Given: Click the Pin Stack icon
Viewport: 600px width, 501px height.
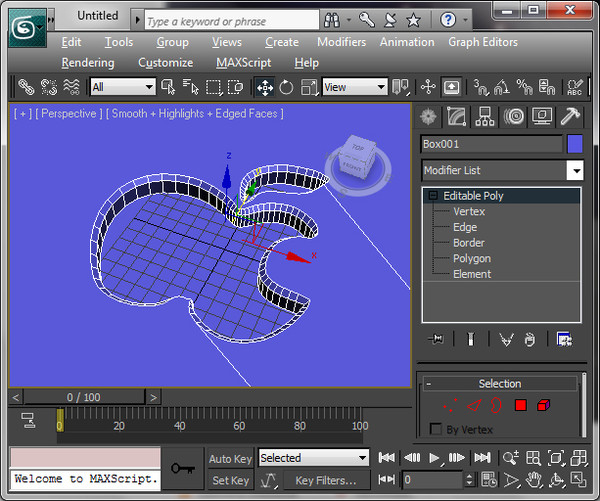Looking at the screenshot, I should [x=437, y=339].
